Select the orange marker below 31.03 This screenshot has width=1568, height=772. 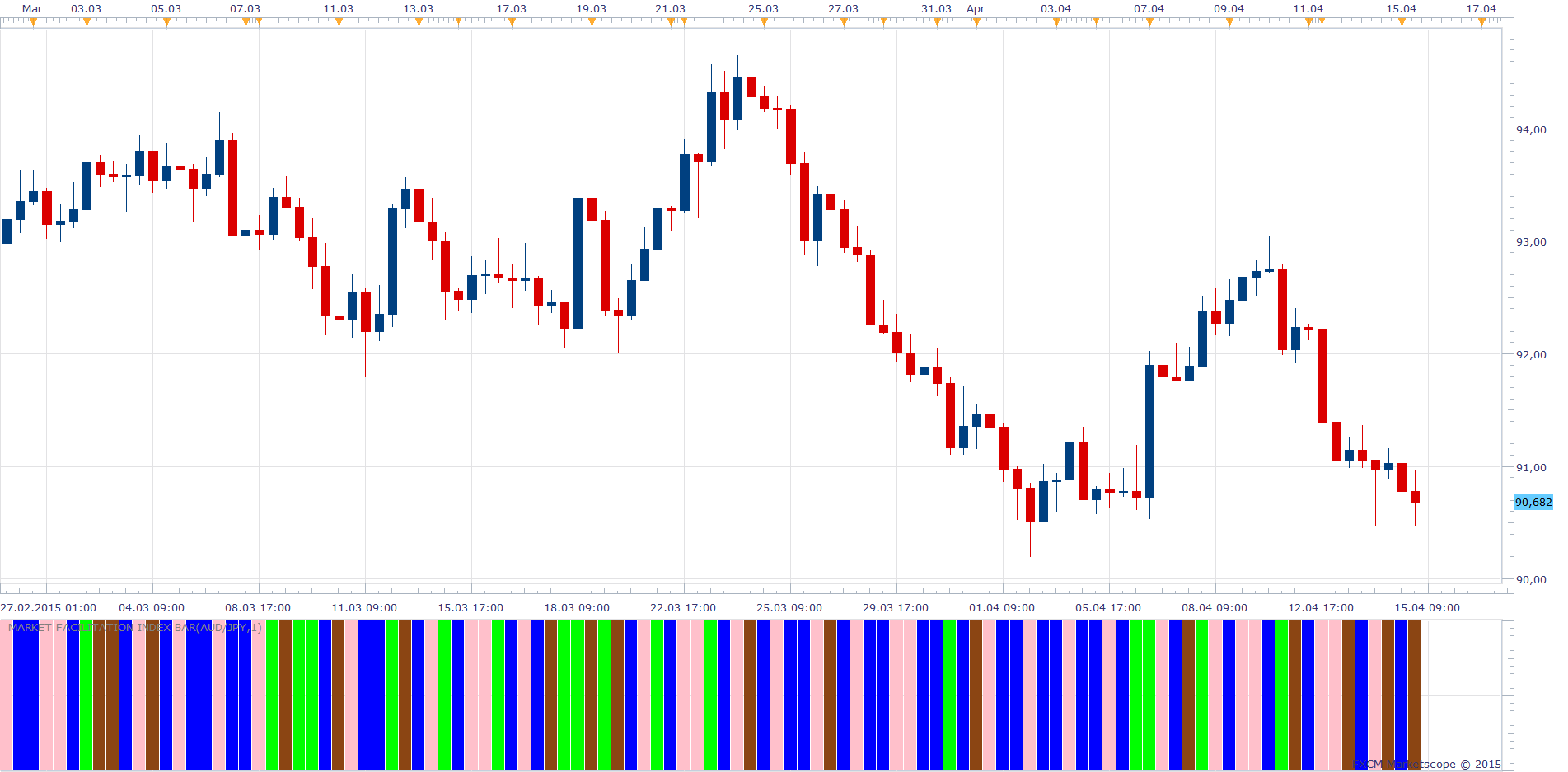click(937, 22)
